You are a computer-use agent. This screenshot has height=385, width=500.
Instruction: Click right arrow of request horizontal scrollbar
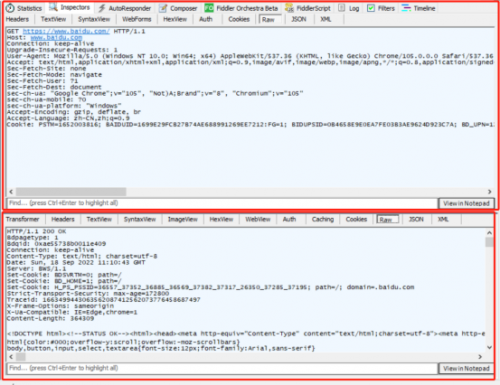pos(489,192)
